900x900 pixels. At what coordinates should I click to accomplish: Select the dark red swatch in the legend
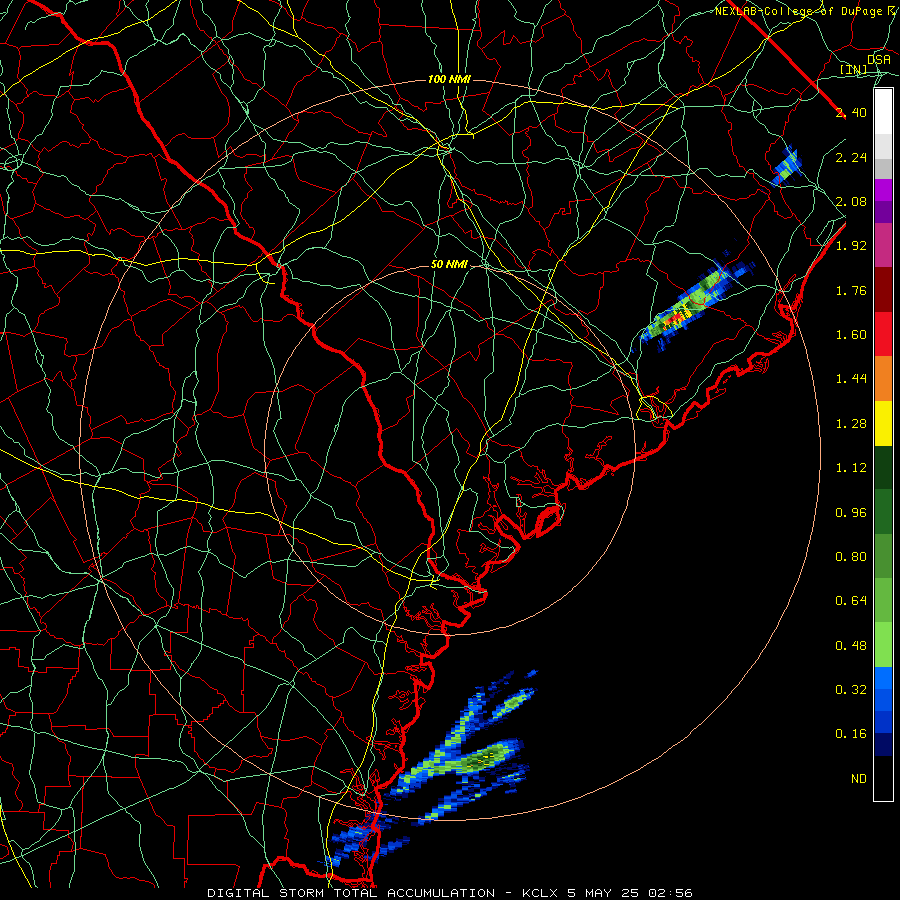(x=883, y=290)
